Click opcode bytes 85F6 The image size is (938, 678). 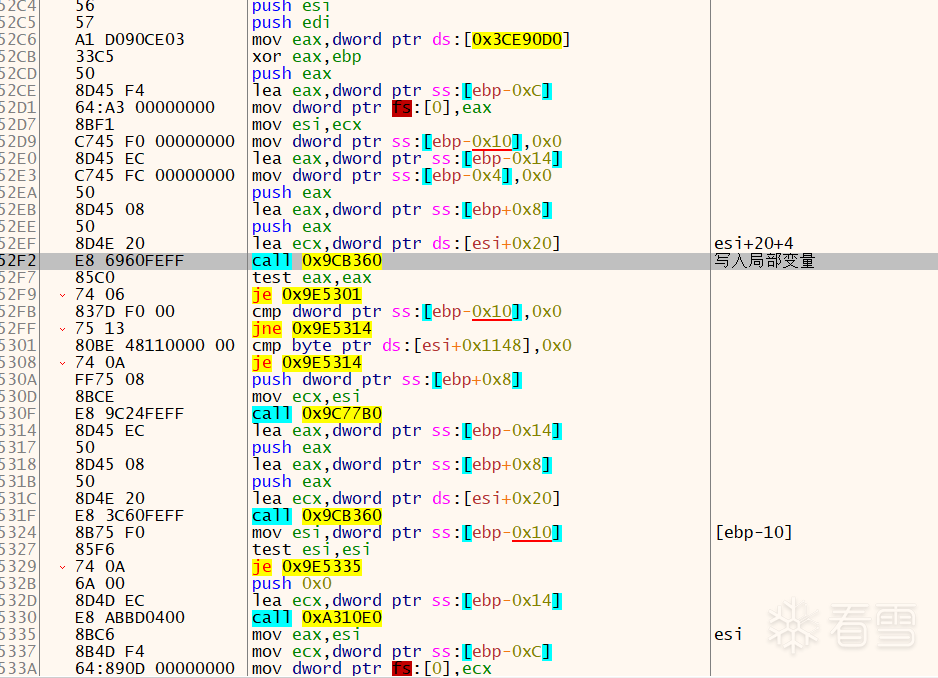tap(95, 550)
